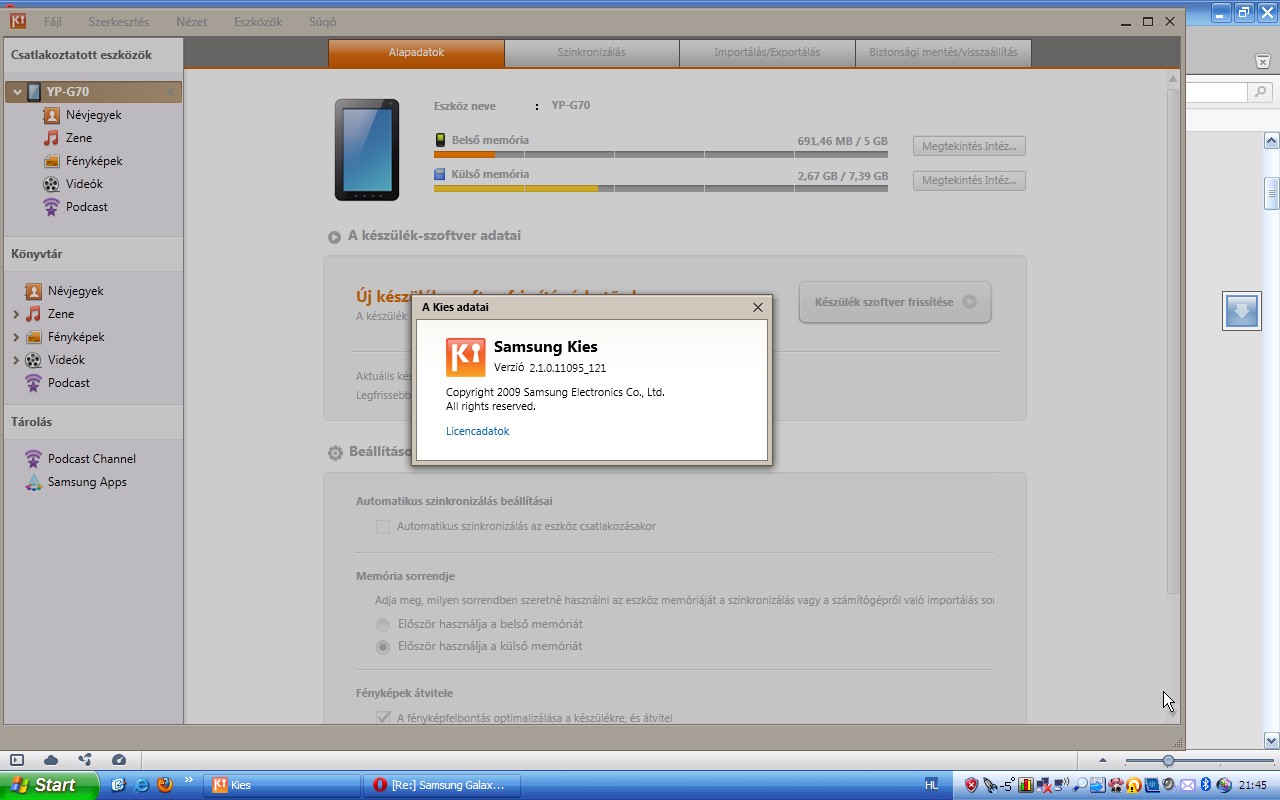Click the tablet device thumbnail image
This screenshot has width=1280, height=800.
pyautogui.click(x=367, y=150)
